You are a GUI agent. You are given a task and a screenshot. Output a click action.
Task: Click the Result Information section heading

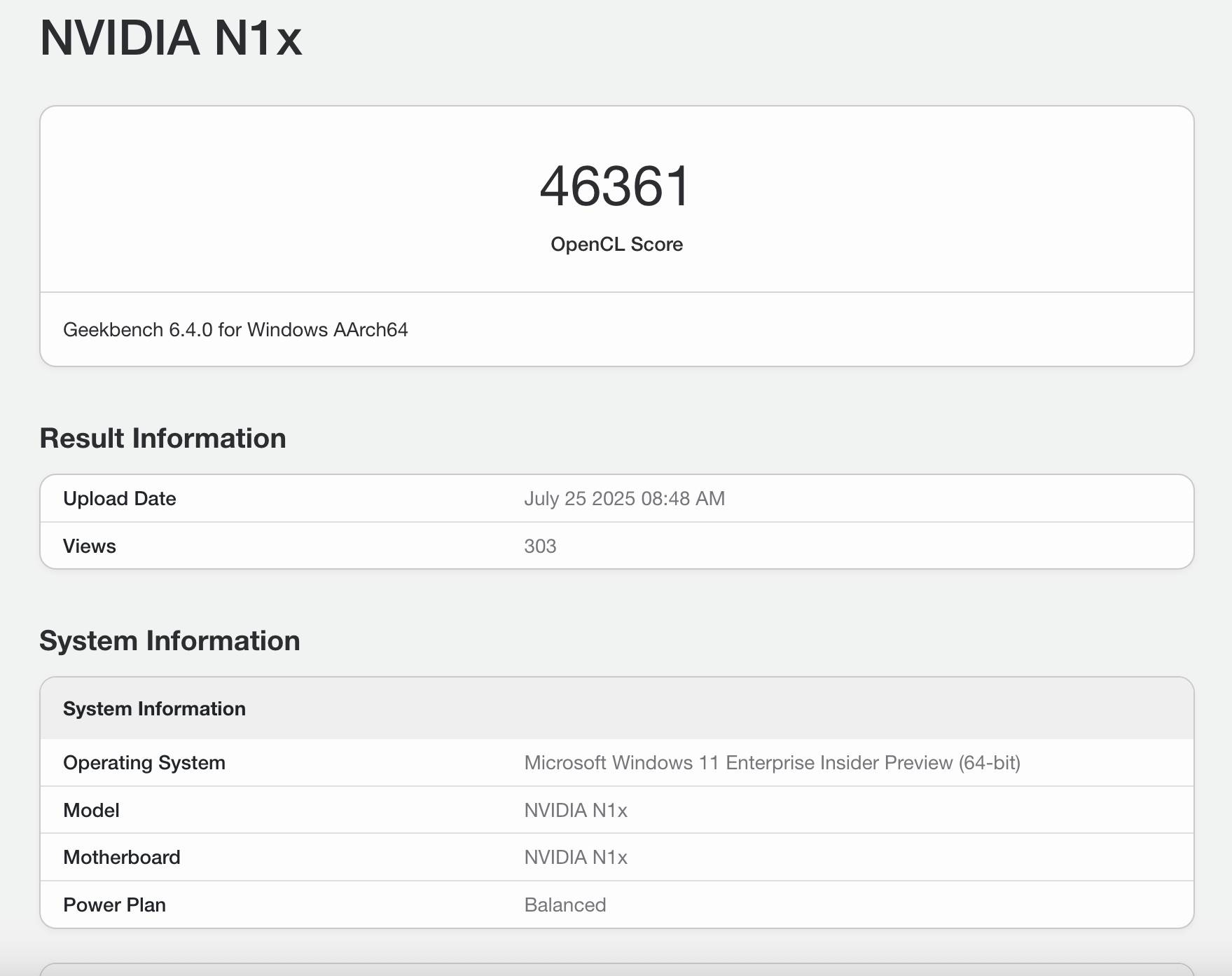pyautogui.click(x=162, y=439)
